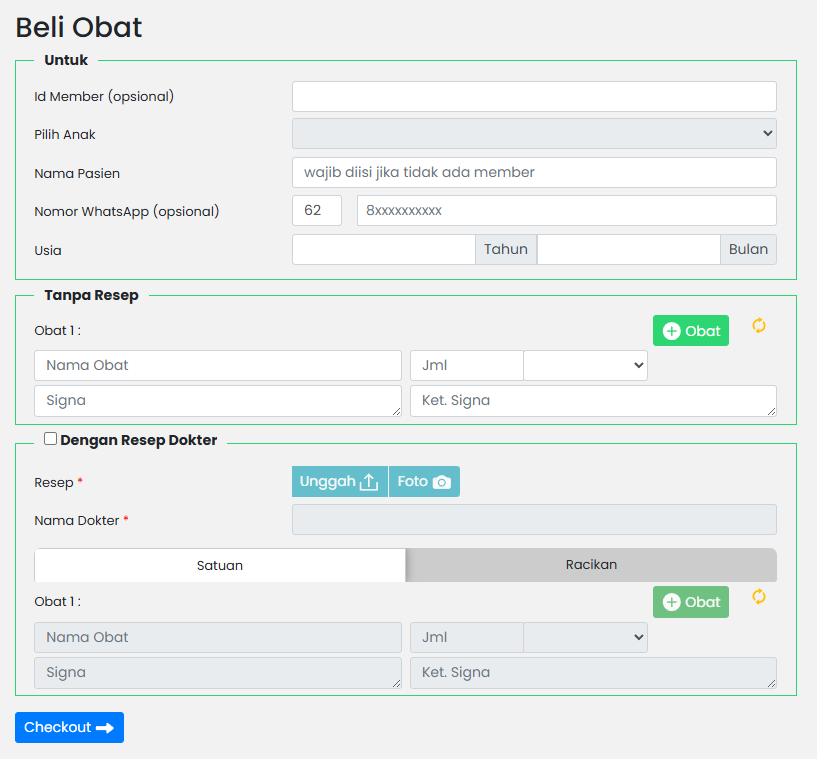Click the country code 62 field
The width and height of the screenshot is (817, 759).
[317, 211]
